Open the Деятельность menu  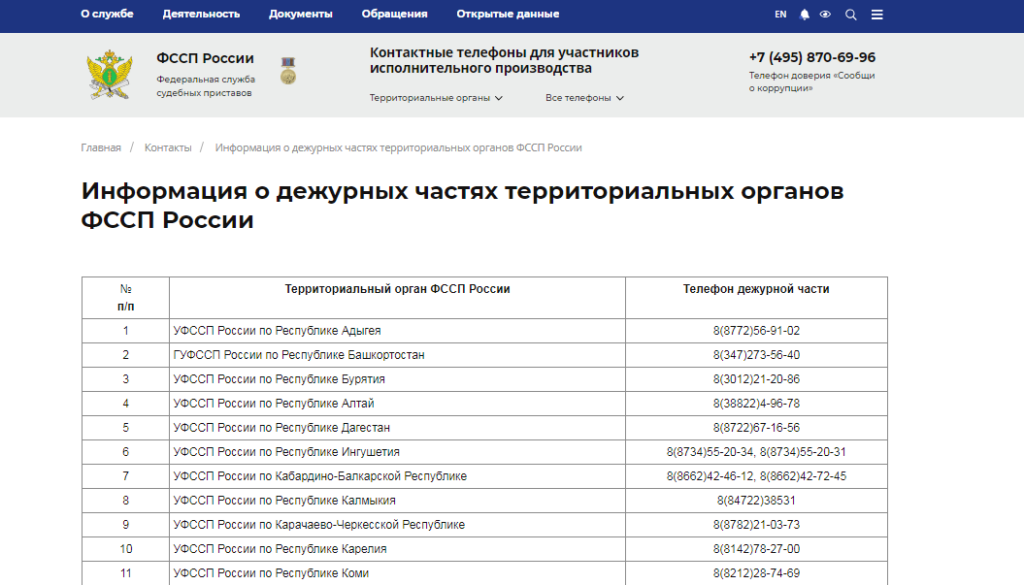click(201, 14)
